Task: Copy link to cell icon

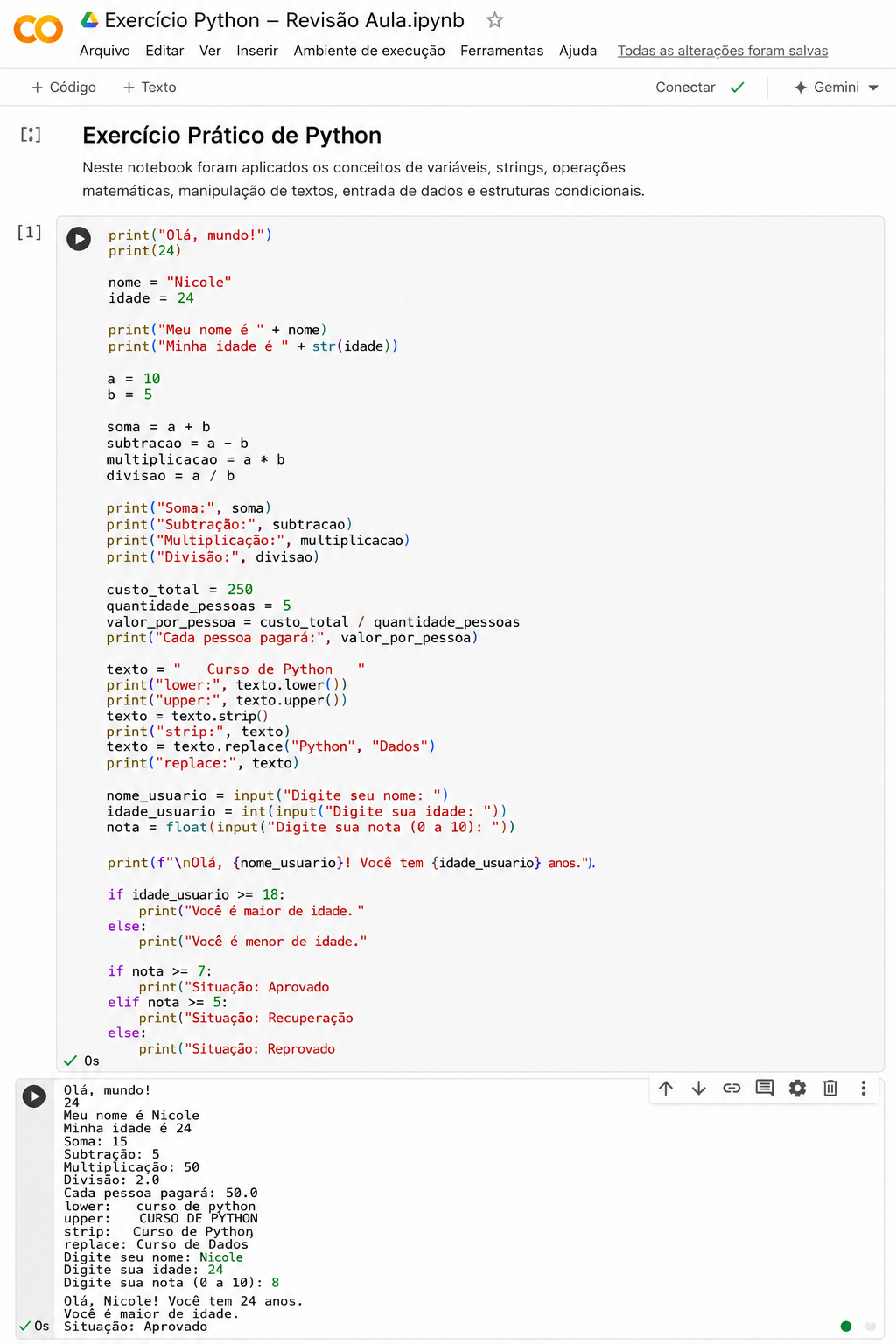Action: 731,1088
